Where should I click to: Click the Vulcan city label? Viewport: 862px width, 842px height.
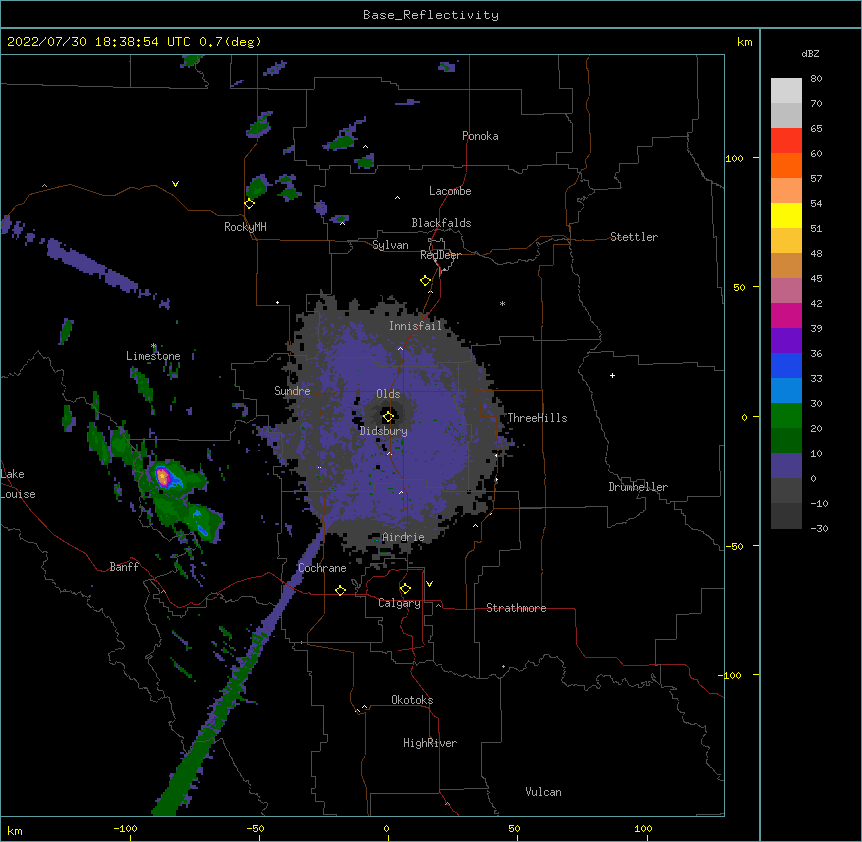(543, 792)
